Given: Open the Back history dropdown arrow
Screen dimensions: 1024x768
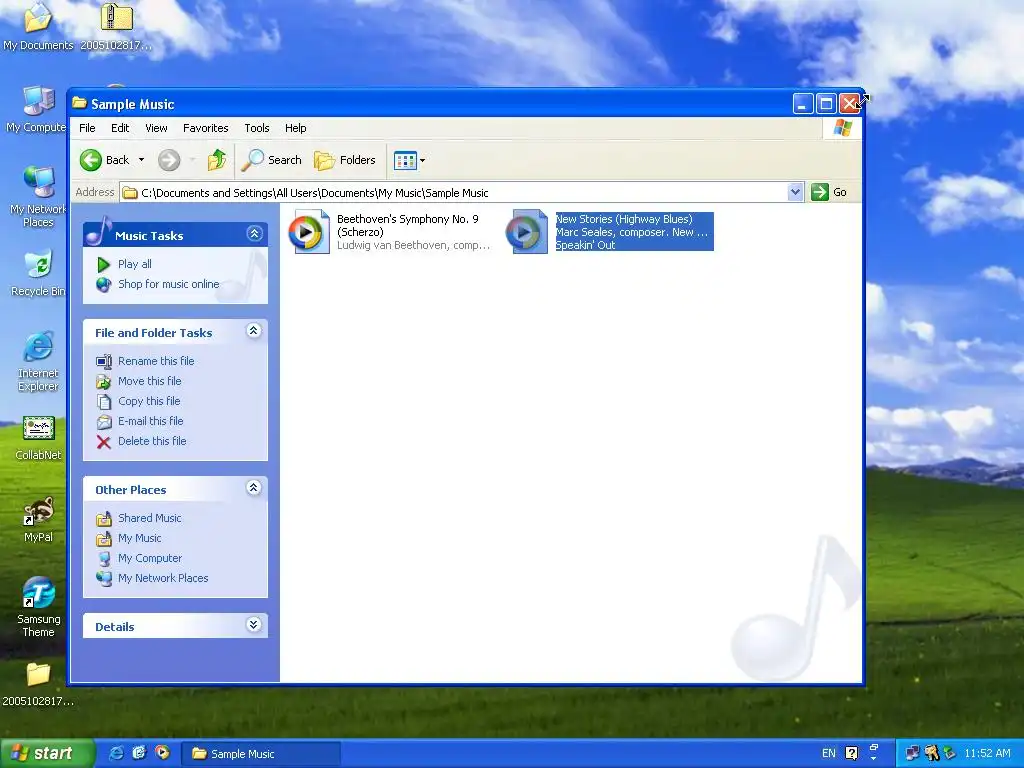Looking at the screenshot, I should pyautogui.click(x=141, y=160).
